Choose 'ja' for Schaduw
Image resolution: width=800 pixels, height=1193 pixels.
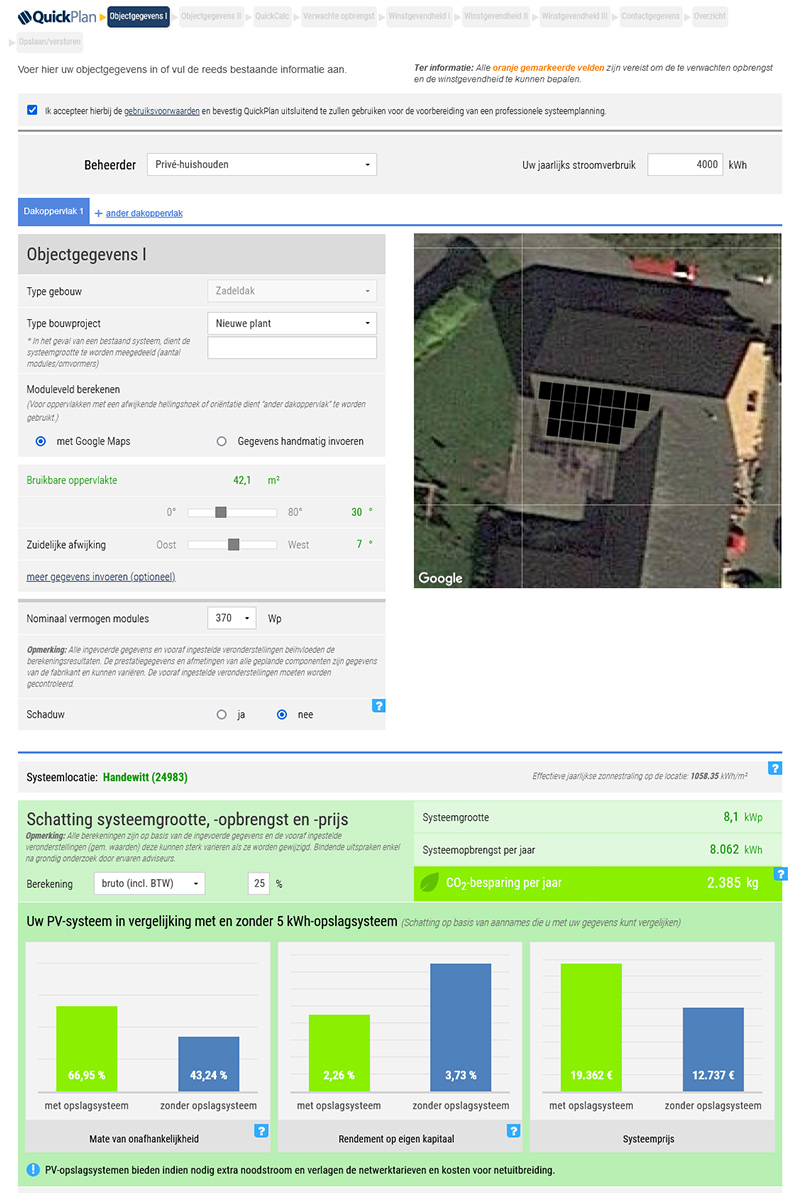coord(222,714)
